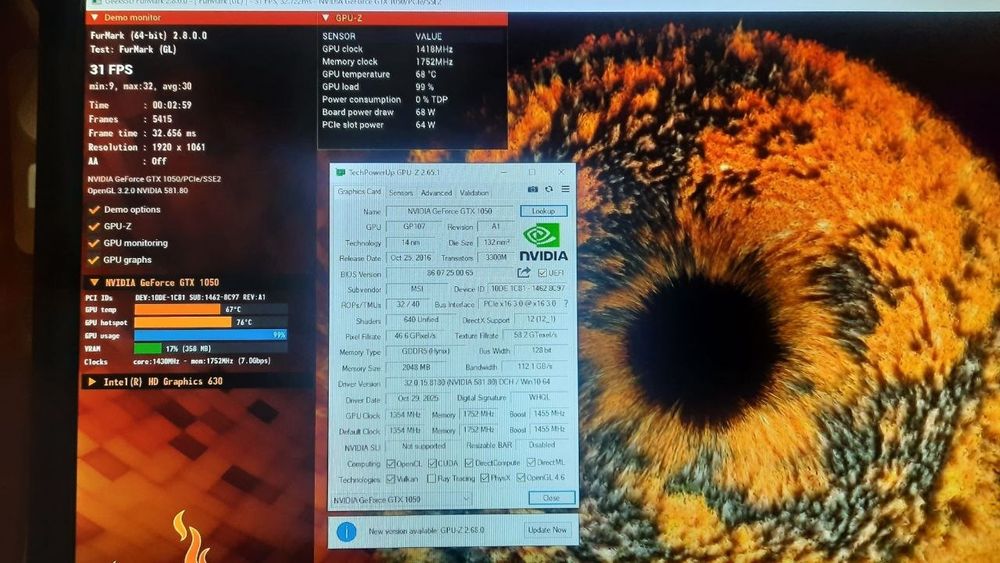Click the Memory Size field 2048 MB
Screen dimensions: 1000x563
416,367
